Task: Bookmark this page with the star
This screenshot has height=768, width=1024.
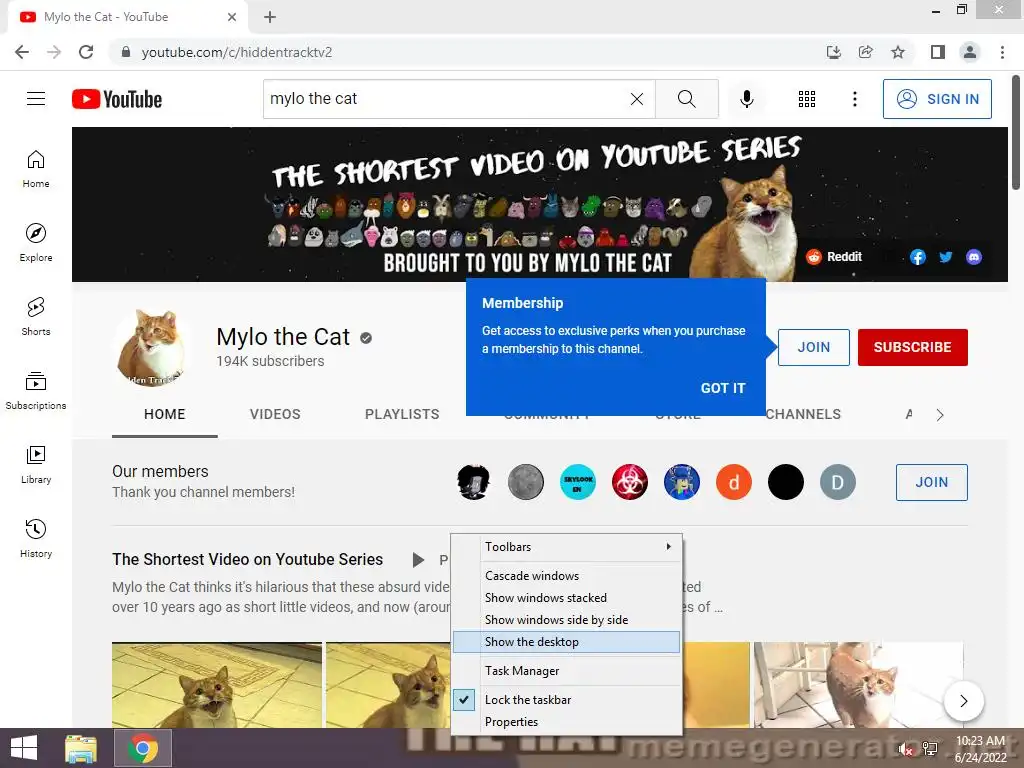Action: click(898, 52)
